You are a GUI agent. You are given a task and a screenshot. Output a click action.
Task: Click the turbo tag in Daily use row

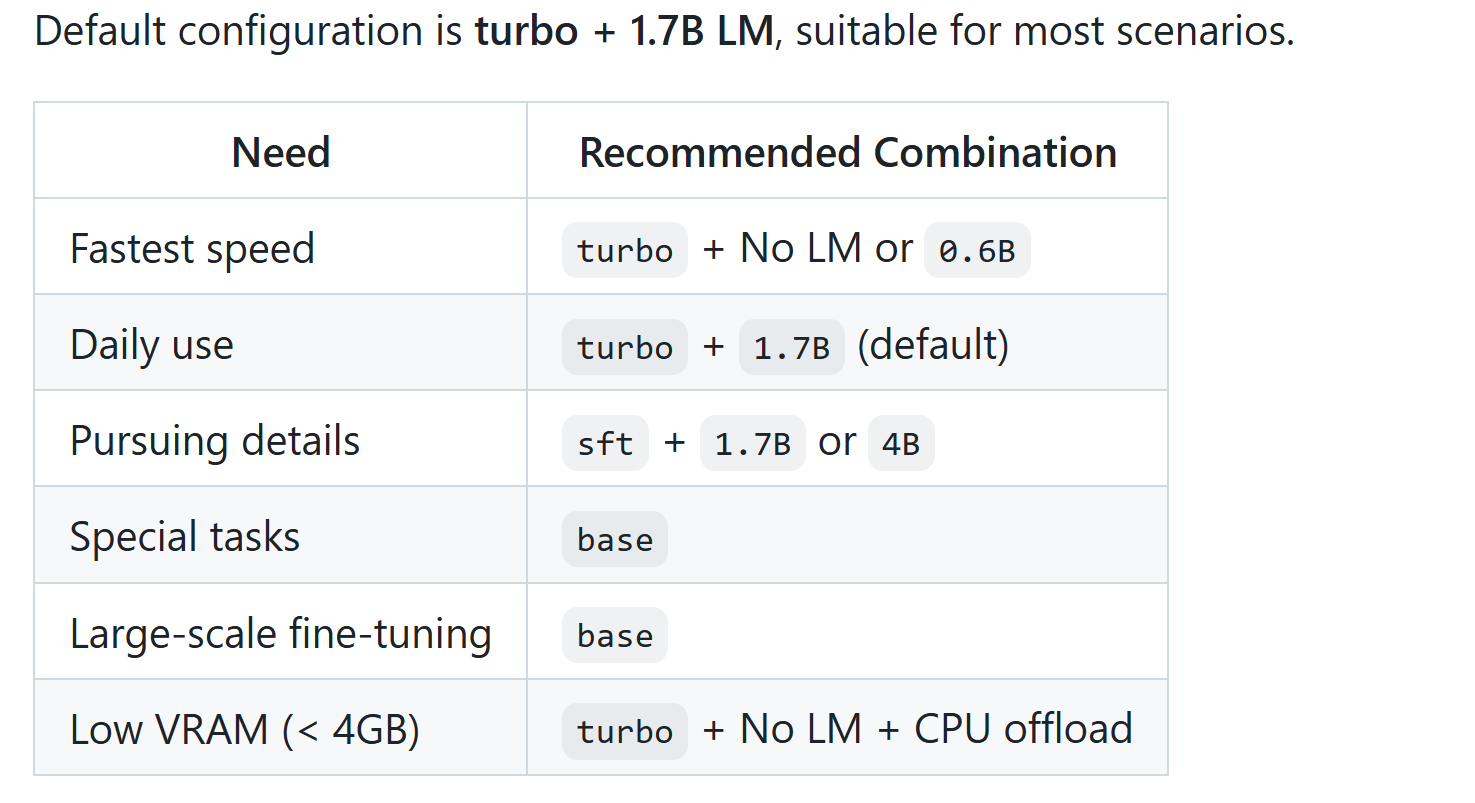625,347
